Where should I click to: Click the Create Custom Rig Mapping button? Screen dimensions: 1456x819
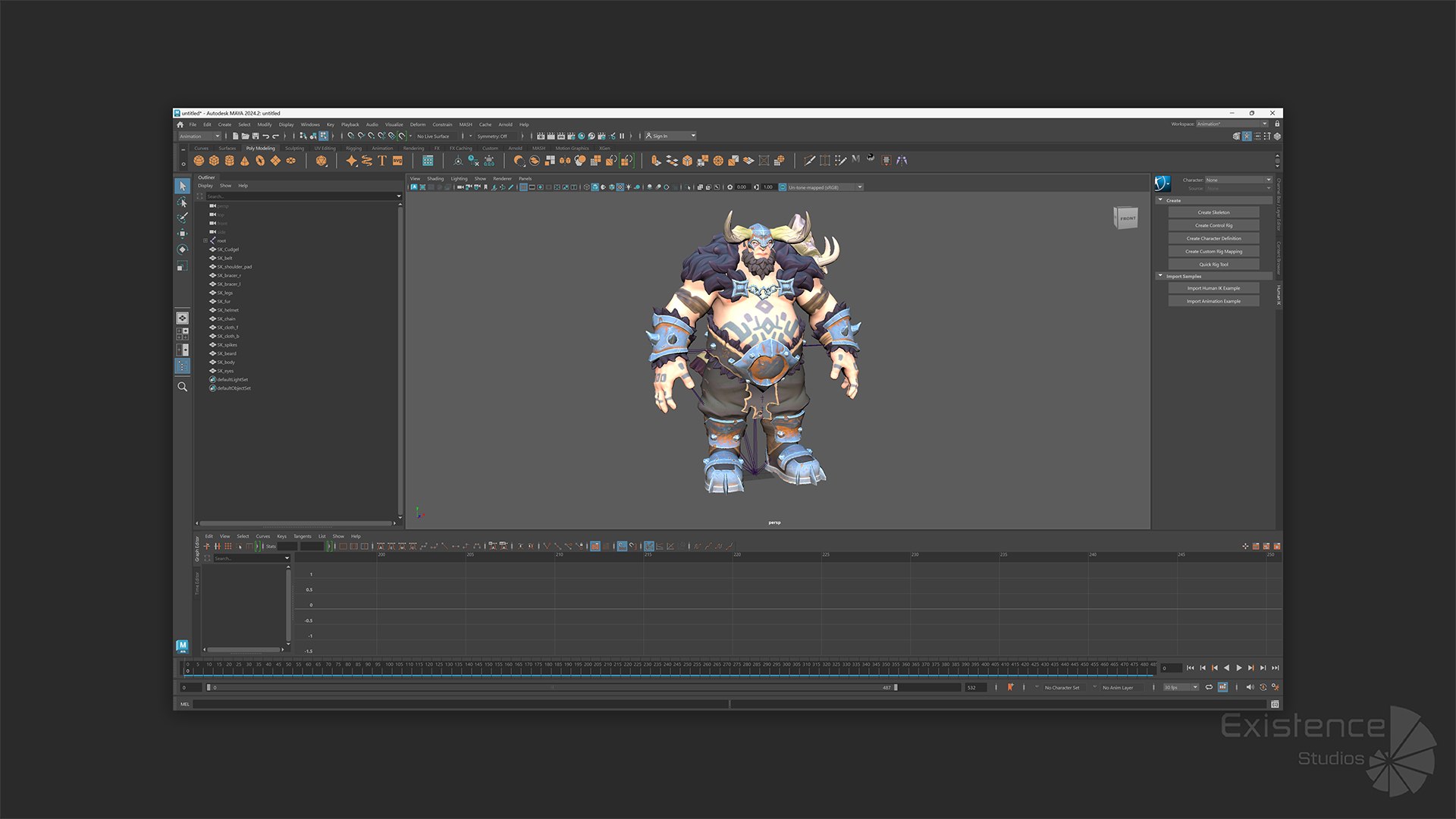1213,251
